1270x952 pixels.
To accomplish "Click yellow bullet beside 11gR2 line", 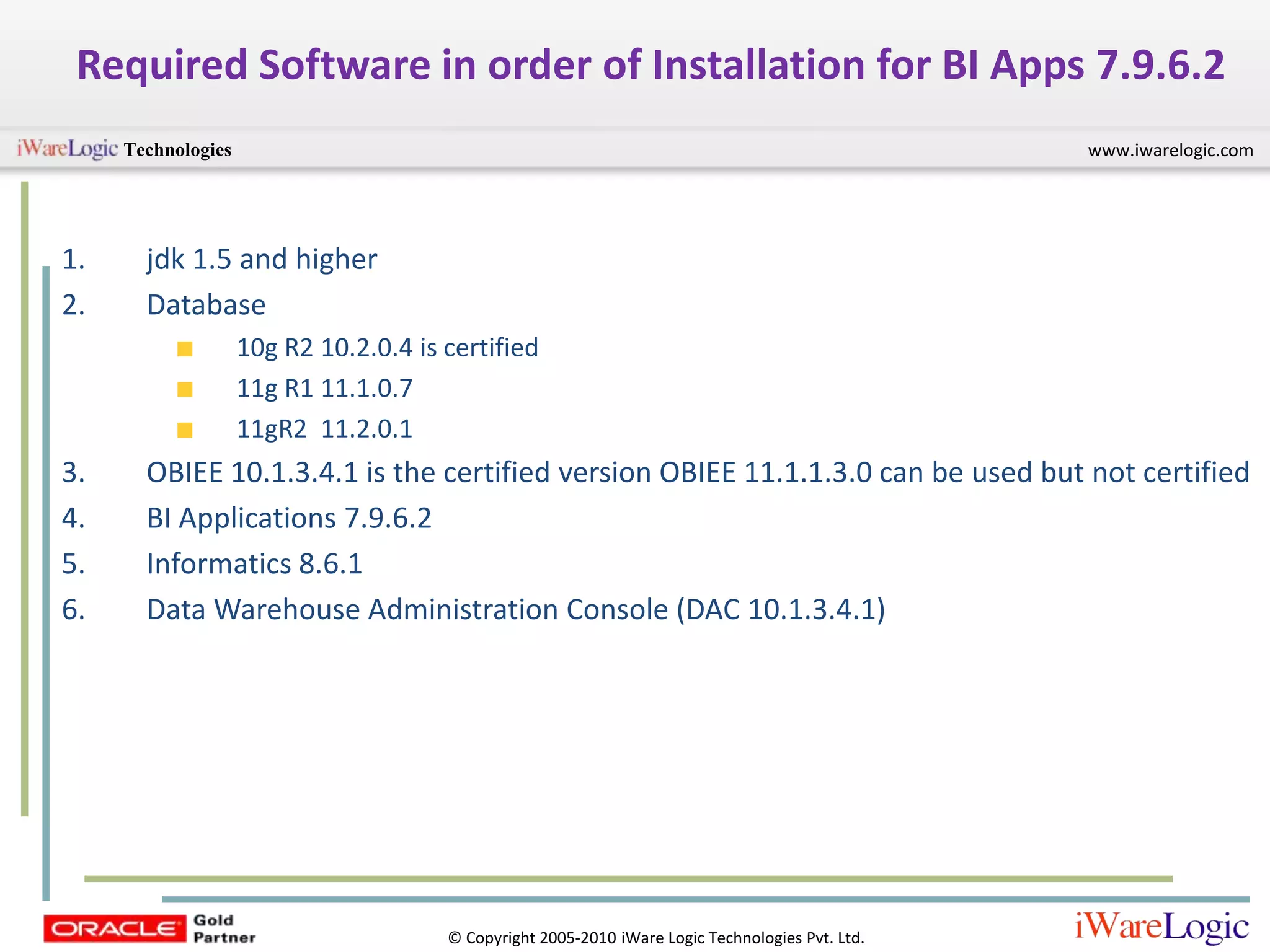I will [185, 430].
